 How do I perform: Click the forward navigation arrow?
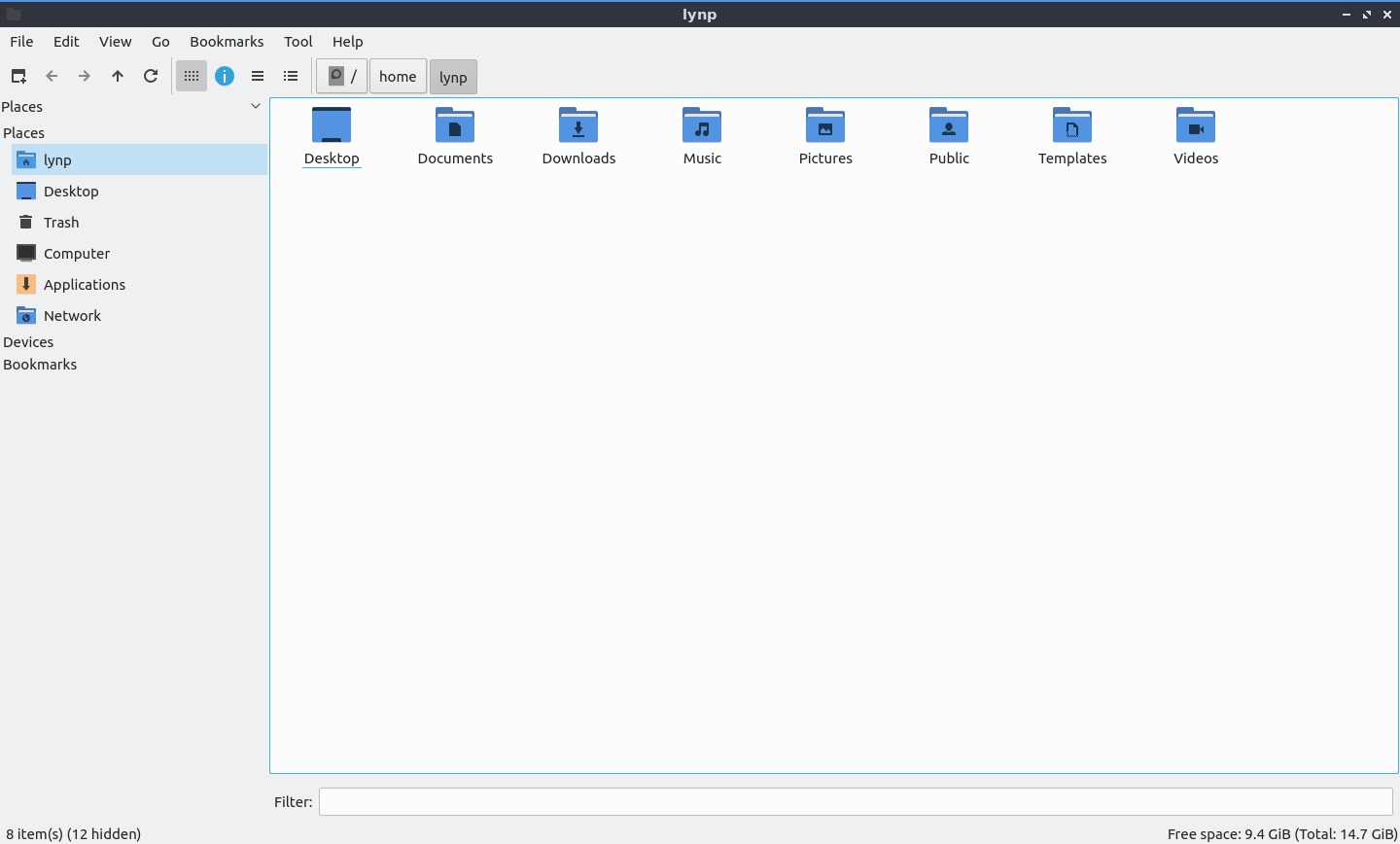(x=85, y=76)
